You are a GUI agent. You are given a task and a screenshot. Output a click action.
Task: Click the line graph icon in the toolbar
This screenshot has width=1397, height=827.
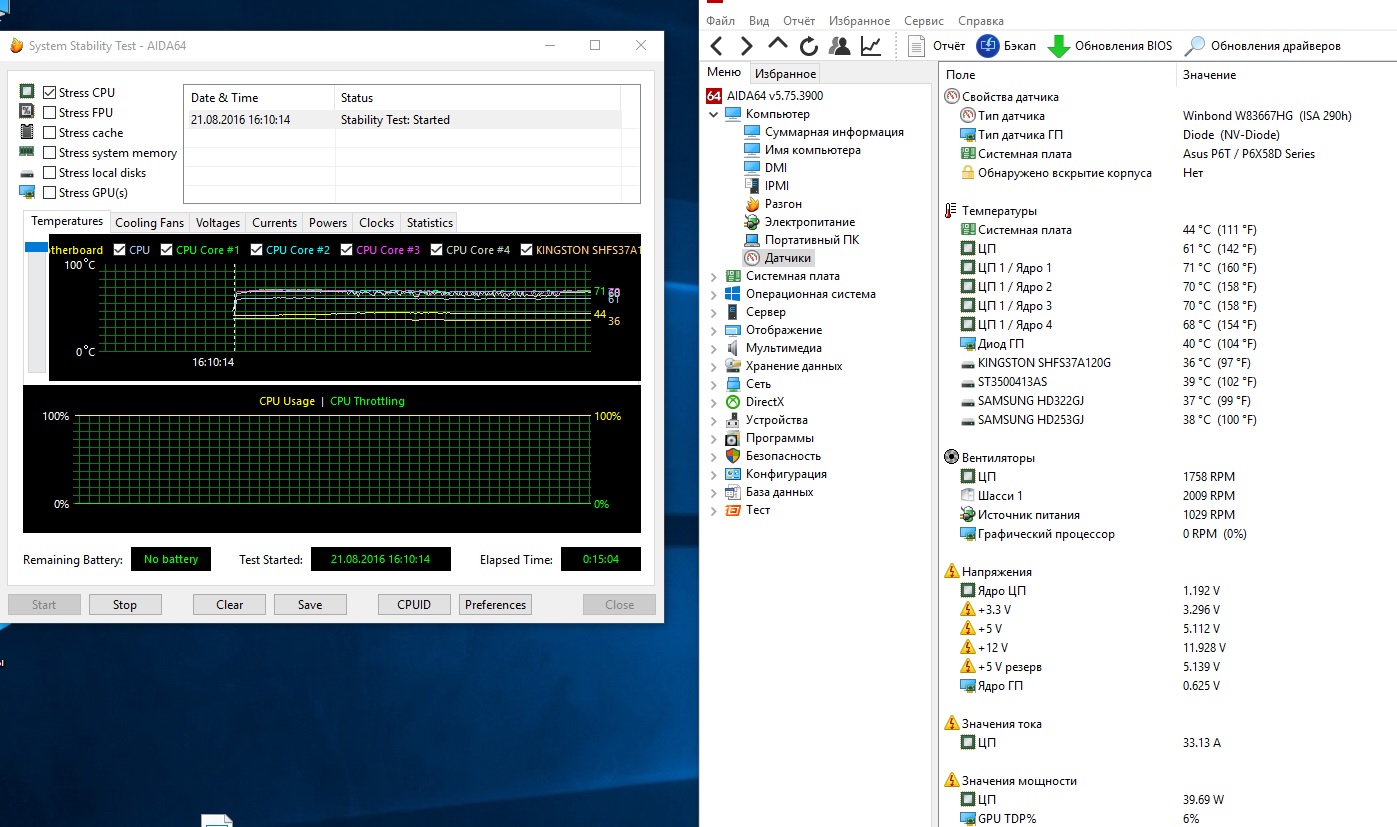871,46
